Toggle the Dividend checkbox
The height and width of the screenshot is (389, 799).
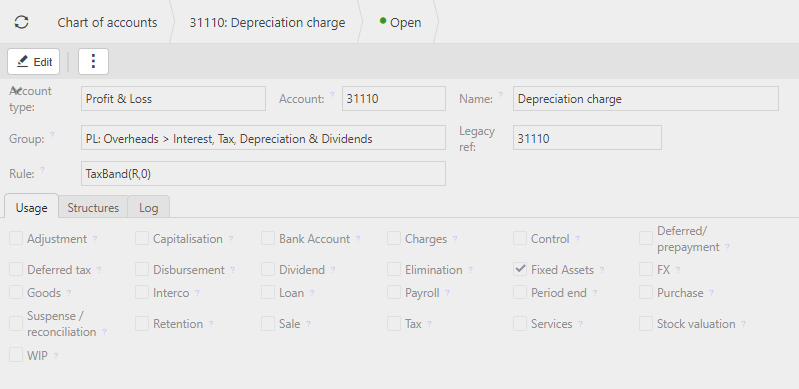tap(268, 269)
